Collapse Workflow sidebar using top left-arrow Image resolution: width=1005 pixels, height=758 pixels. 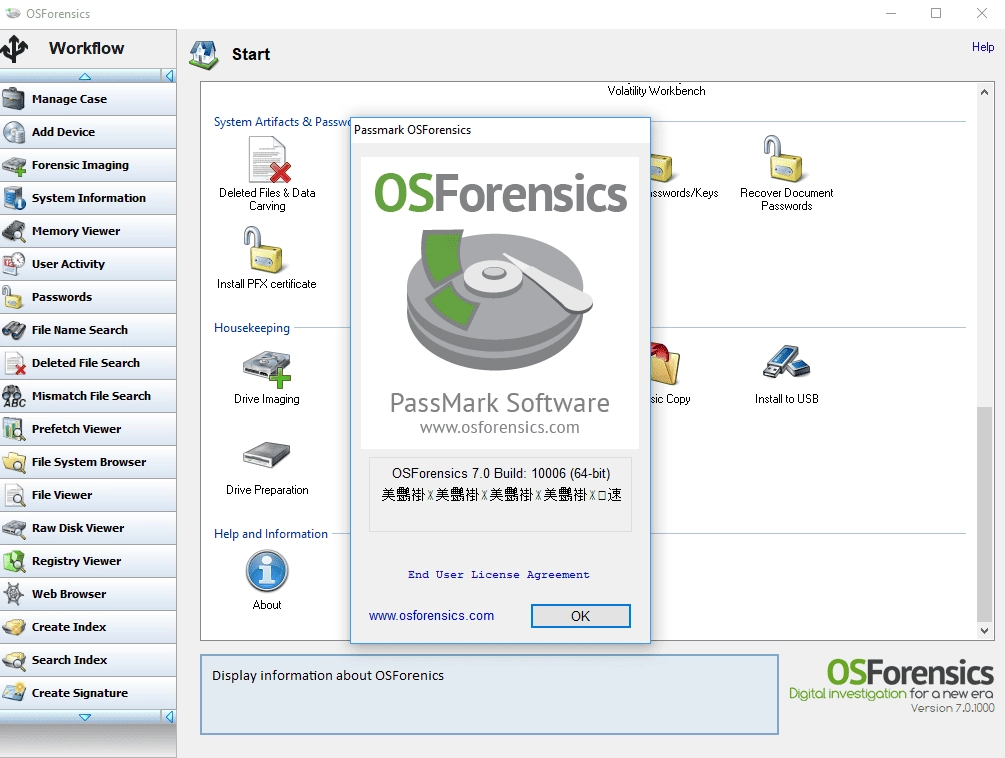coord(169,76)
